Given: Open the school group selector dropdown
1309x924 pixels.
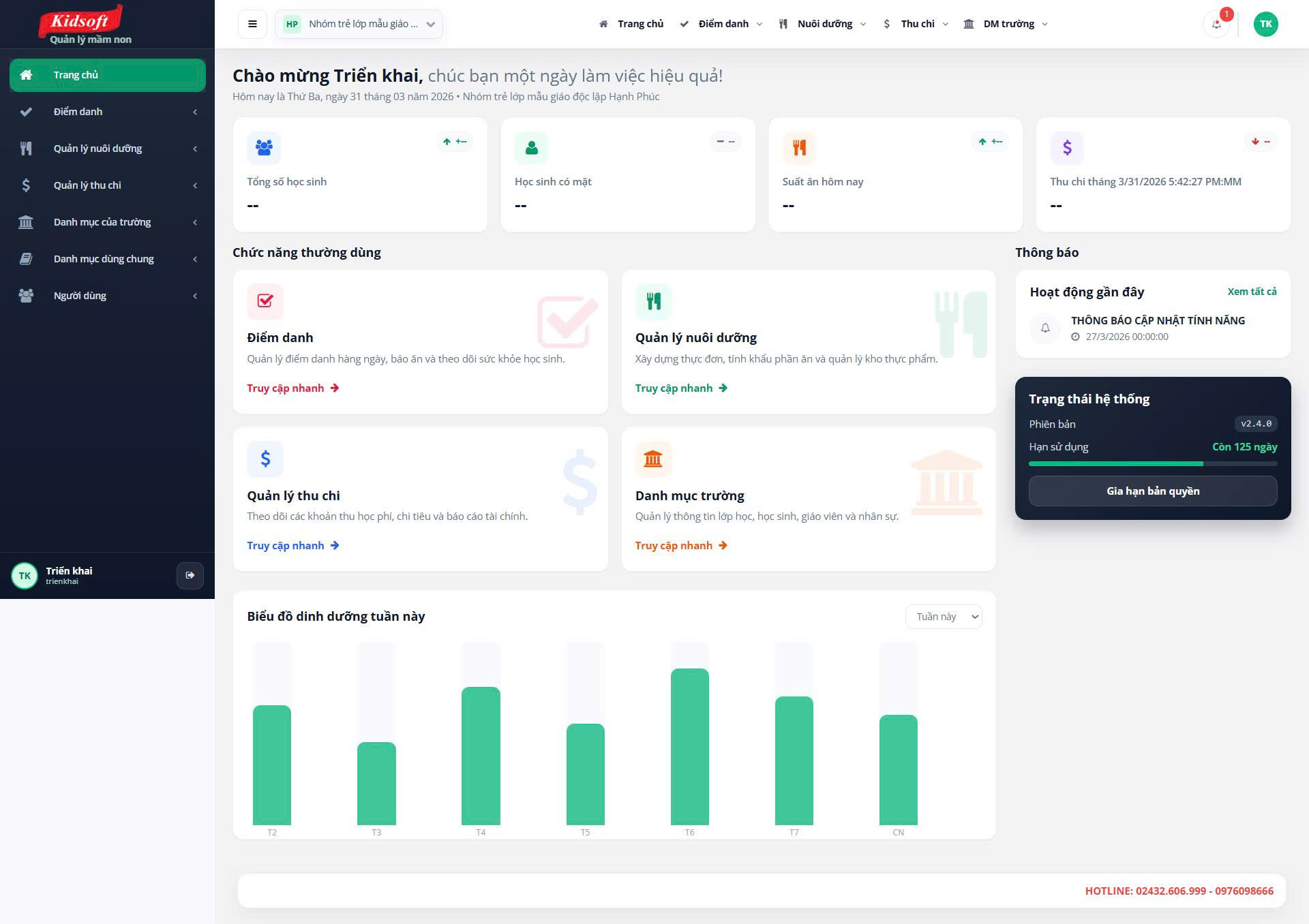Looking at the screenshot, I should pyautogui.click(x=359, y=24).
